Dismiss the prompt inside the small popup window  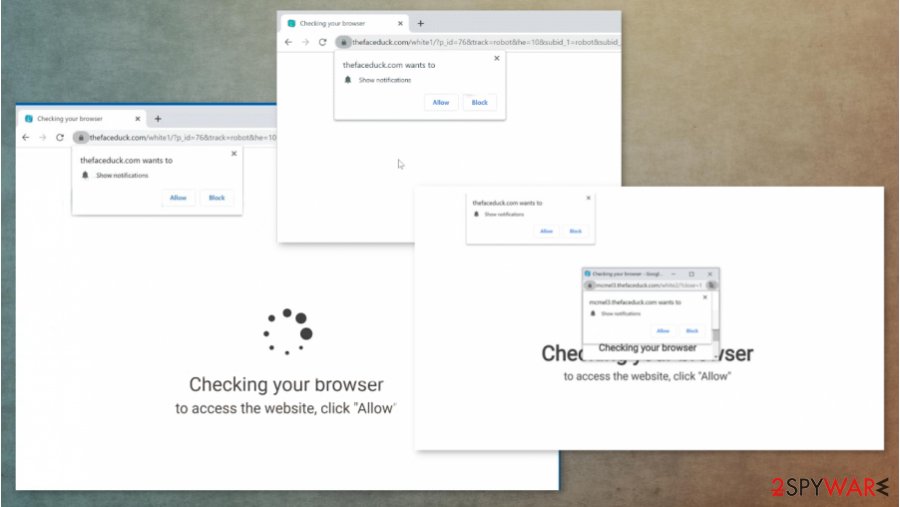(705, 297)
